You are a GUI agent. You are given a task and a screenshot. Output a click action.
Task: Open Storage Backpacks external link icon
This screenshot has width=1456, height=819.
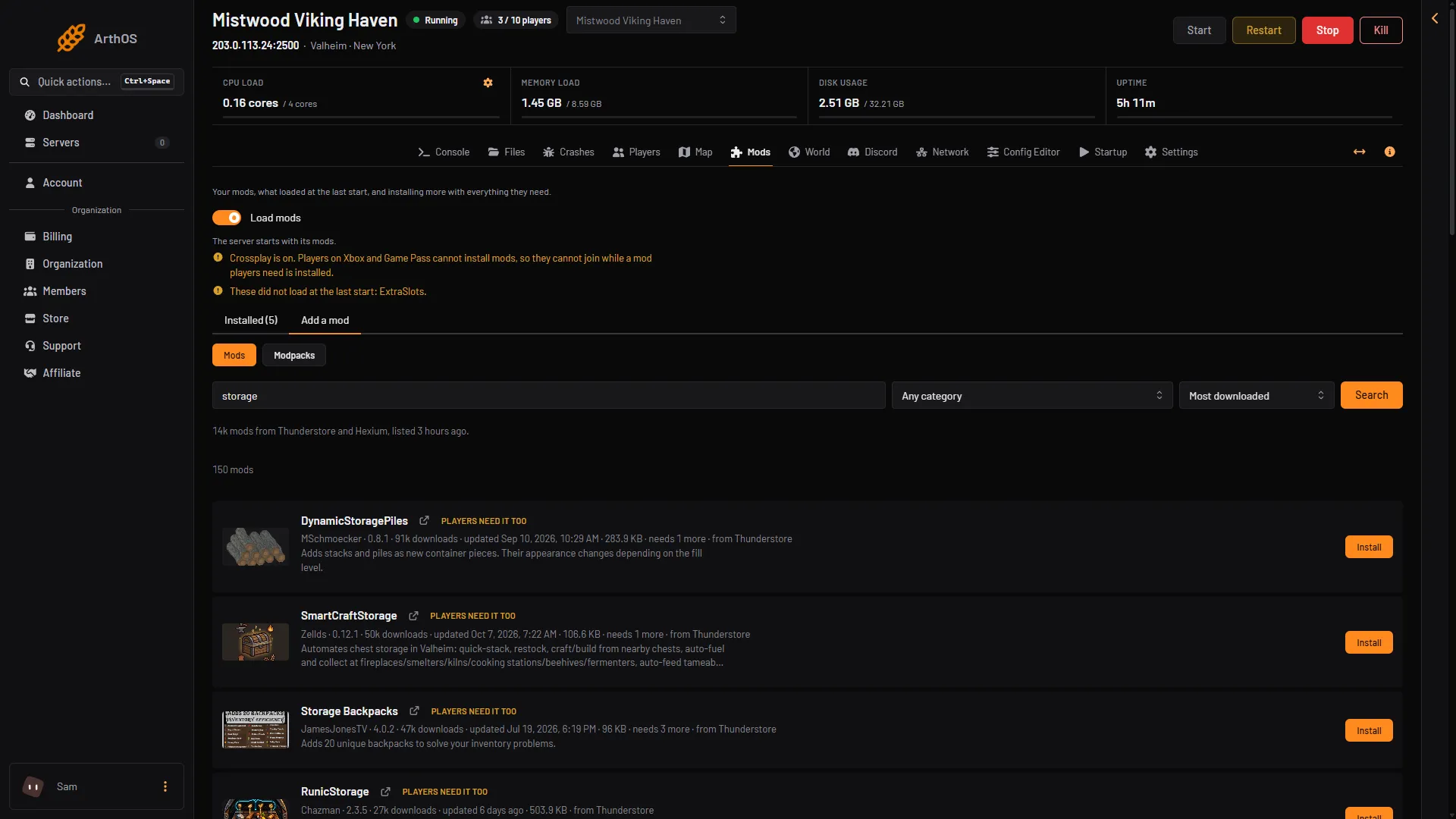pos(414,711)
